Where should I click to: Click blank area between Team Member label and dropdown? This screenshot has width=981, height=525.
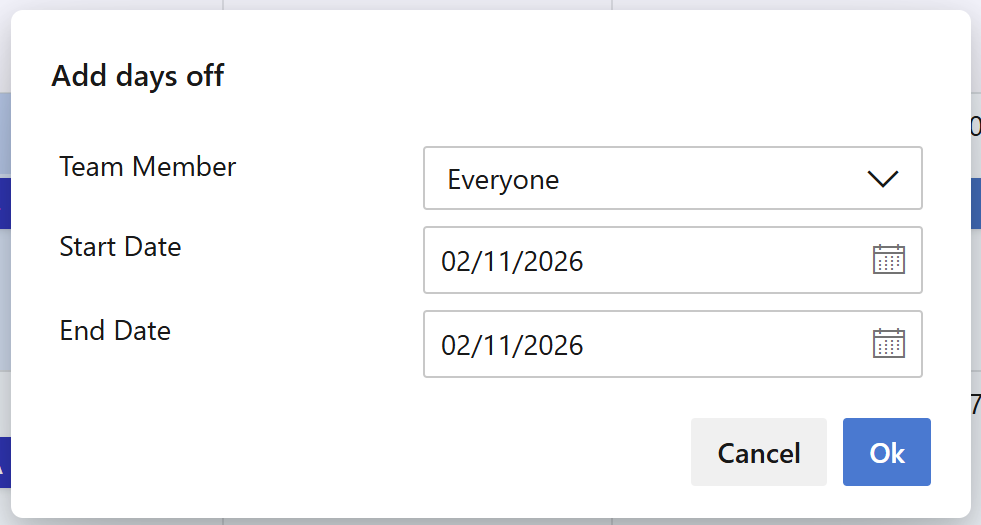click(330, 170)
